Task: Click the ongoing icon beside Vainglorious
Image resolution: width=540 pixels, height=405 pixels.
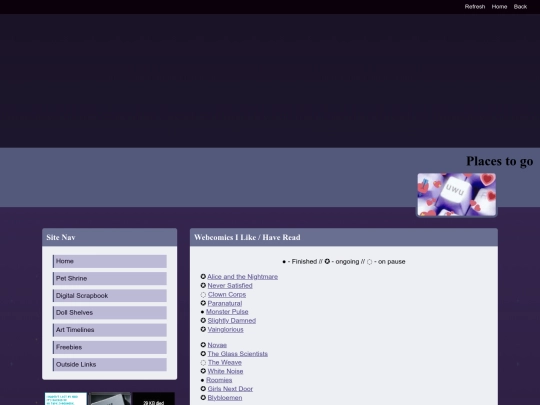Action: (203, 330)
